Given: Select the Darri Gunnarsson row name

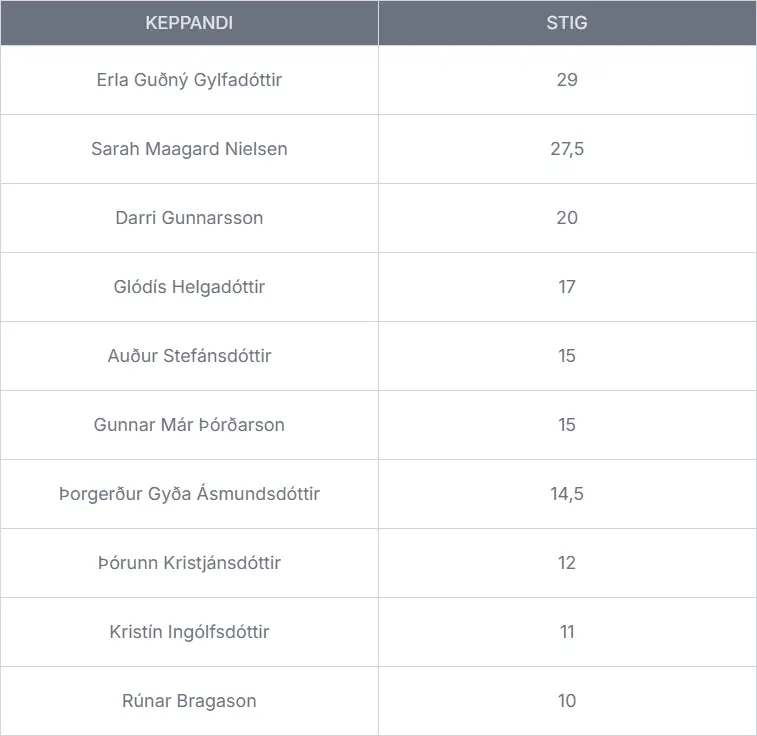Looking at the screenshot, I should click(189, 218).
